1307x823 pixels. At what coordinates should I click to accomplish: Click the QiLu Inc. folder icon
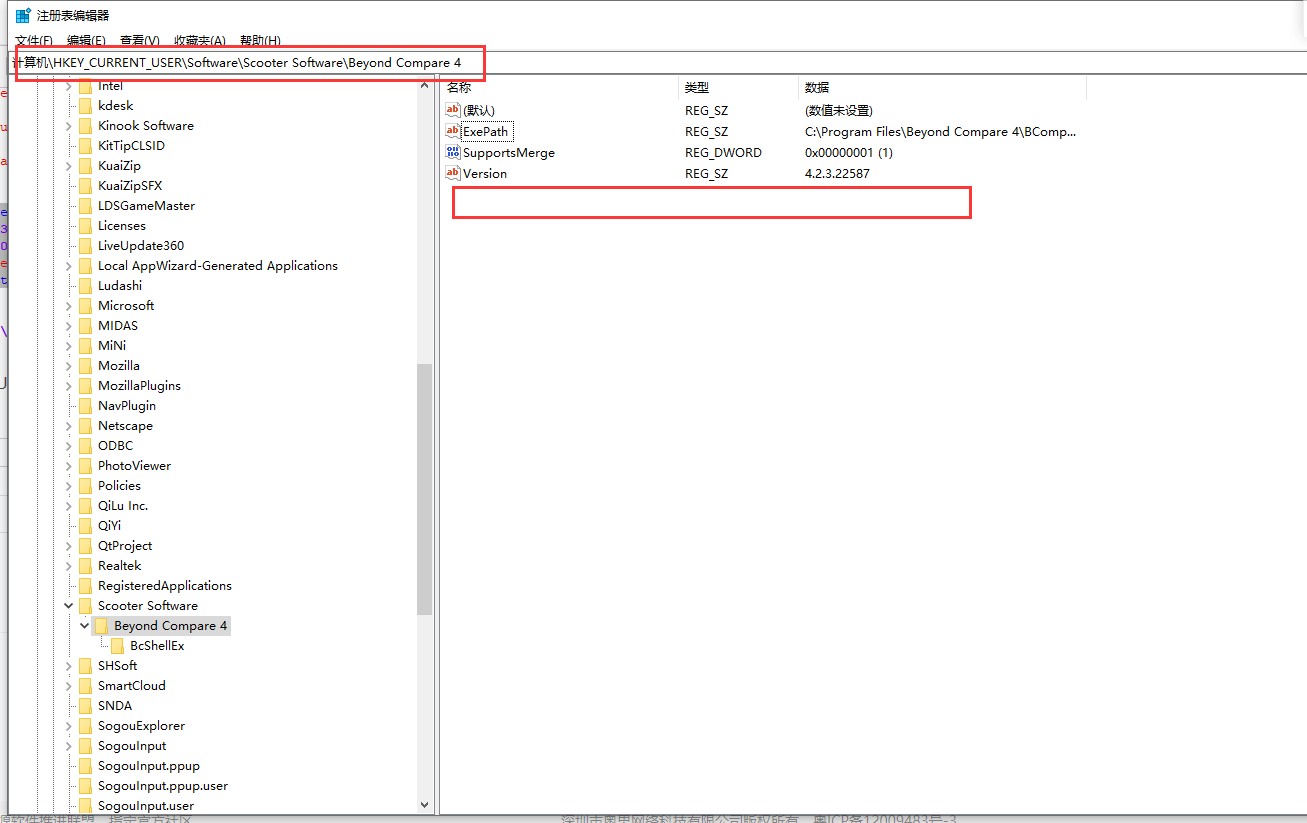point(85,506)
